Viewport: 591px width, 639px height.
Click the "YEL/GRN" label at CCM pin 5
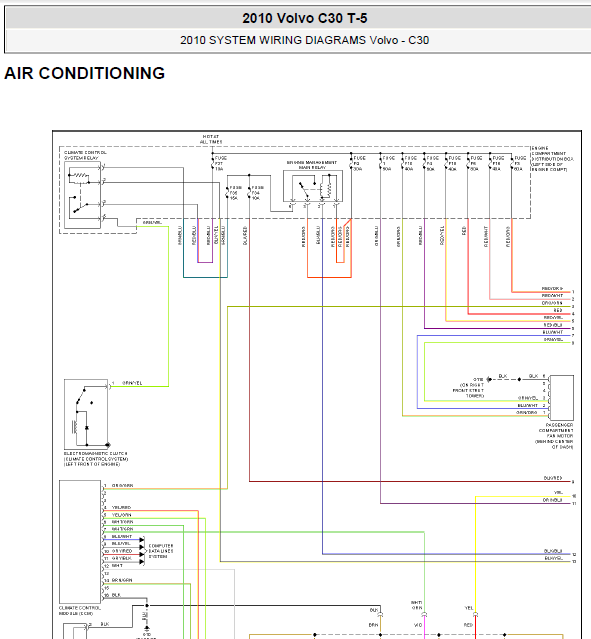tap(121, 515)
